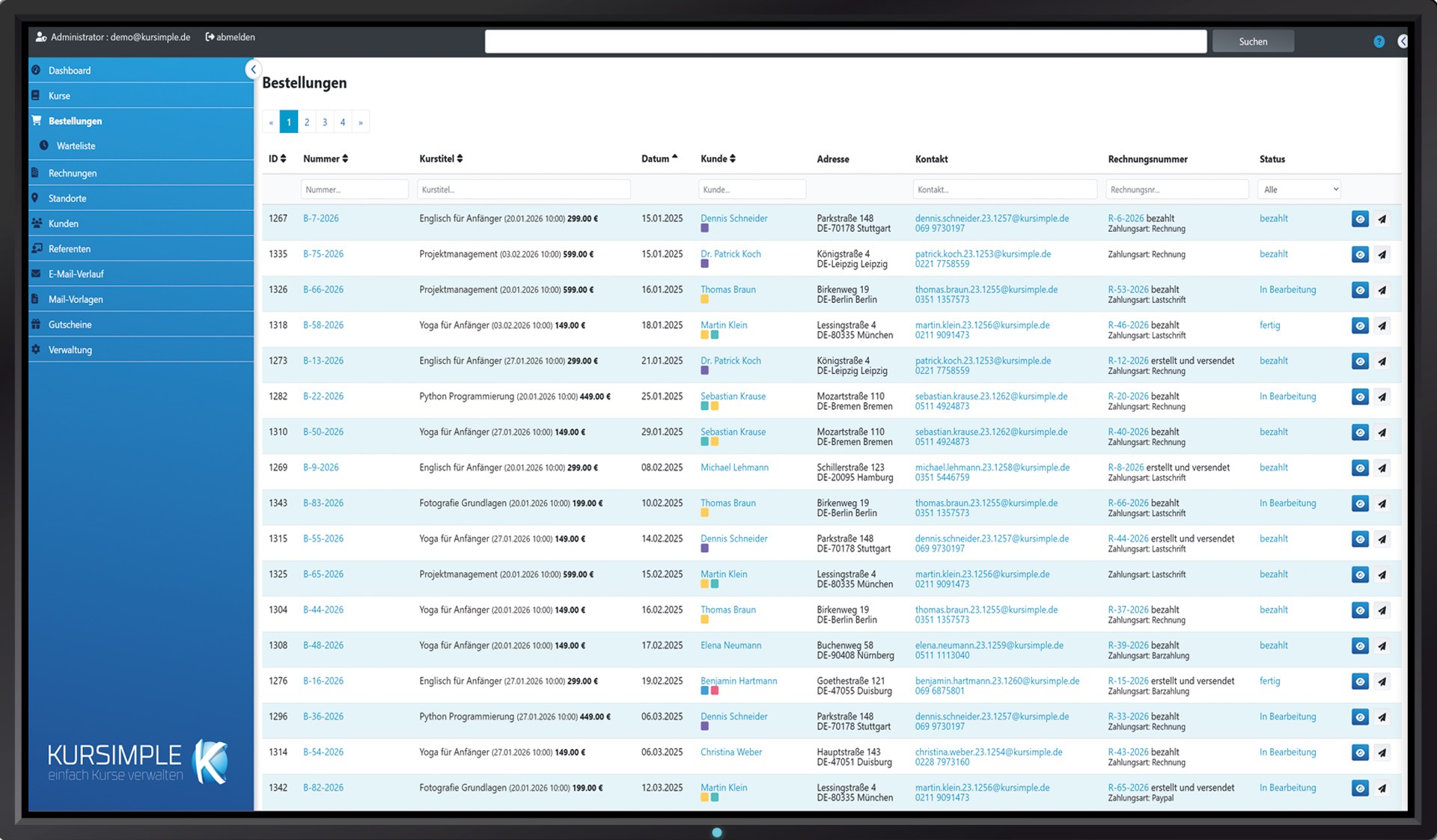Sort orders by Datum column arrow

pyautogui.click(x=674, y=157)
